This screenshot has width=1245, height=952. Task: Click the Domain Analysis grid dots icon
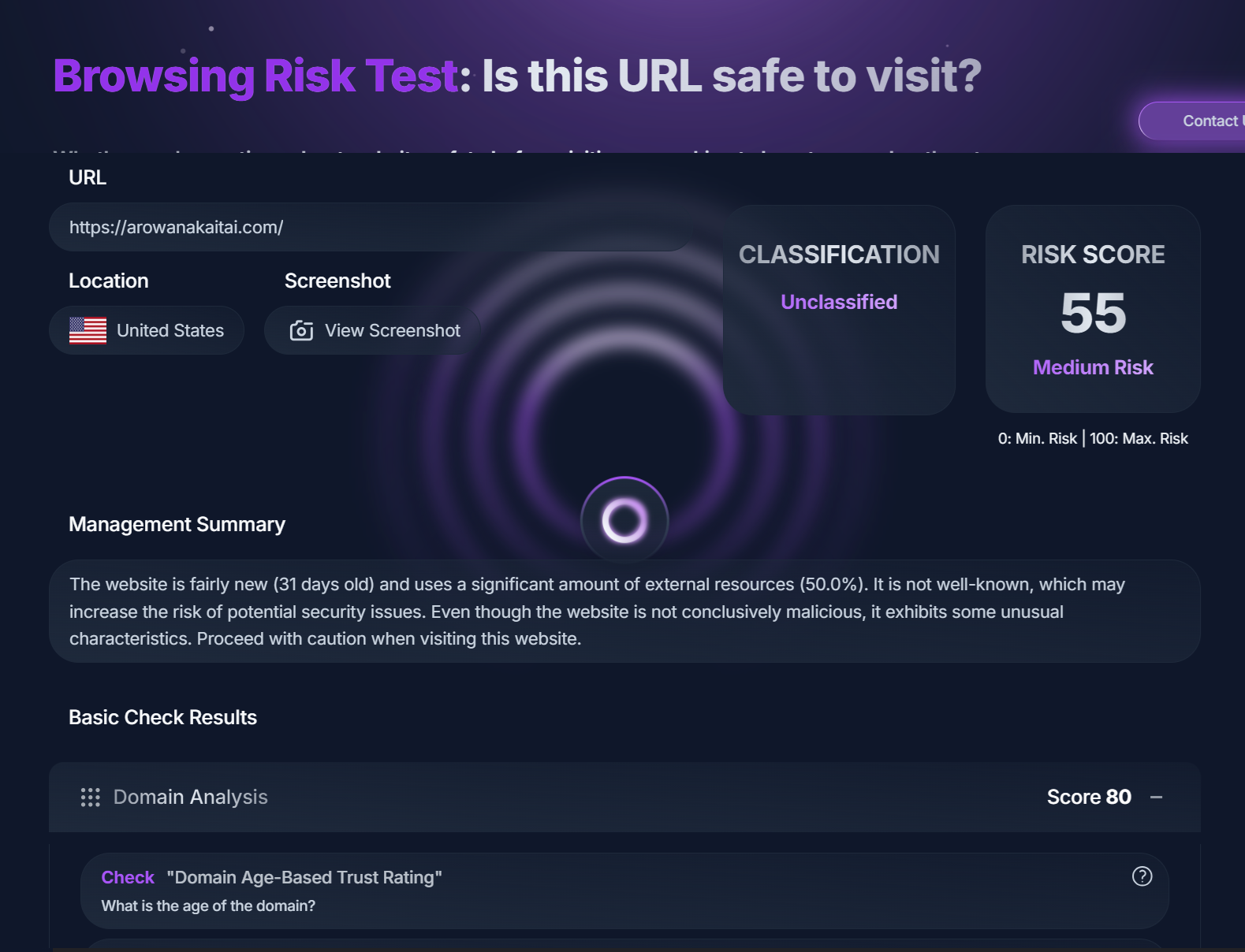coord(90,798)
